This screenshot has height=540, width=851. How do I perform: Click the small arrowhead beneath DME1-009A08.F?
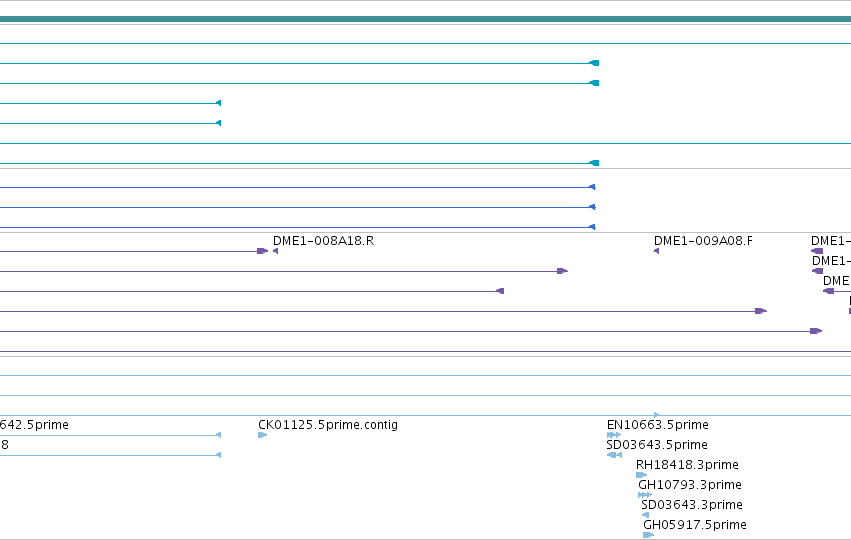(657, 251)
